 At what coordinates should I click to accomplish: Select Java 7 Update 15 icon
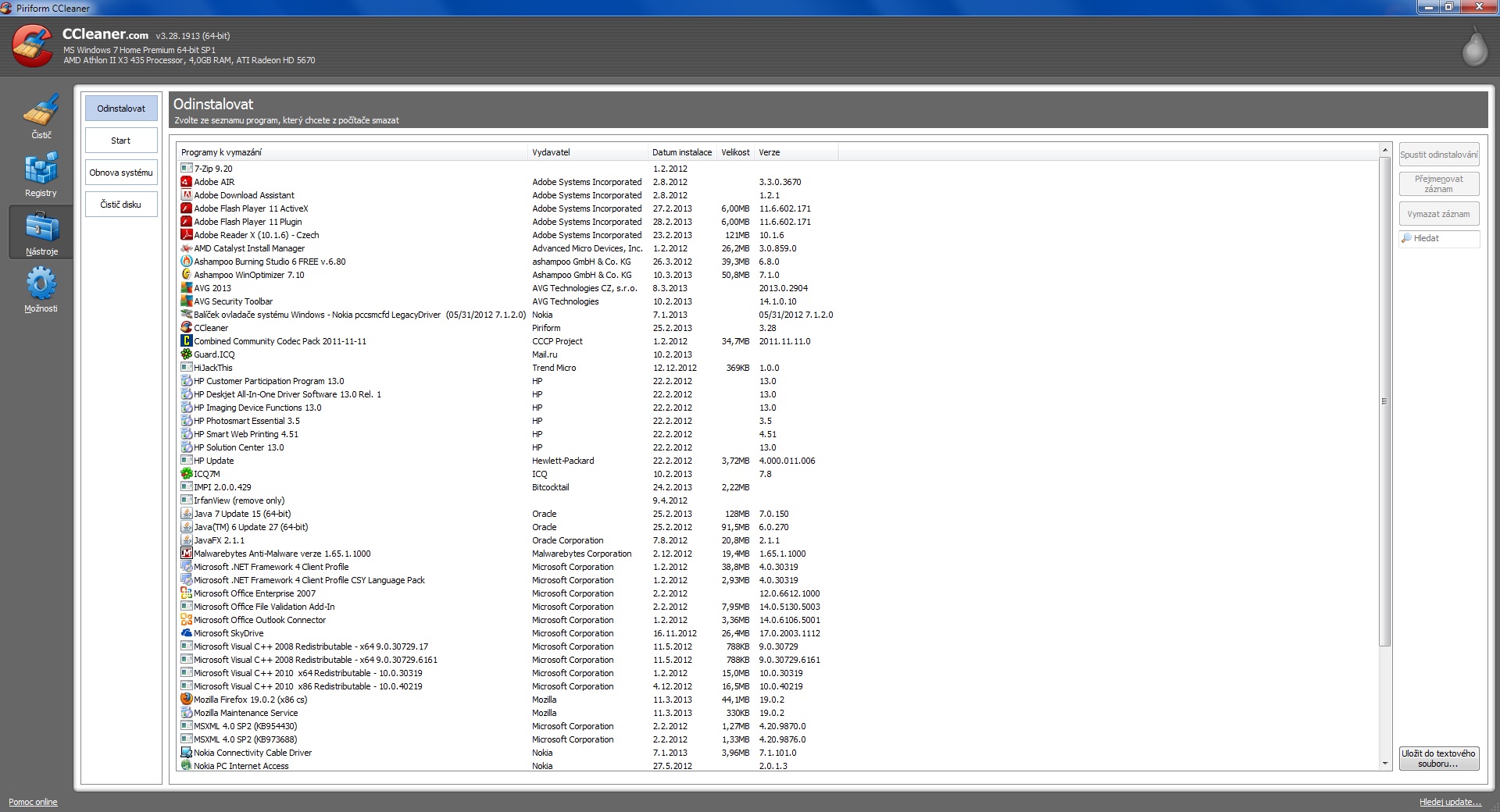(187, 514)
